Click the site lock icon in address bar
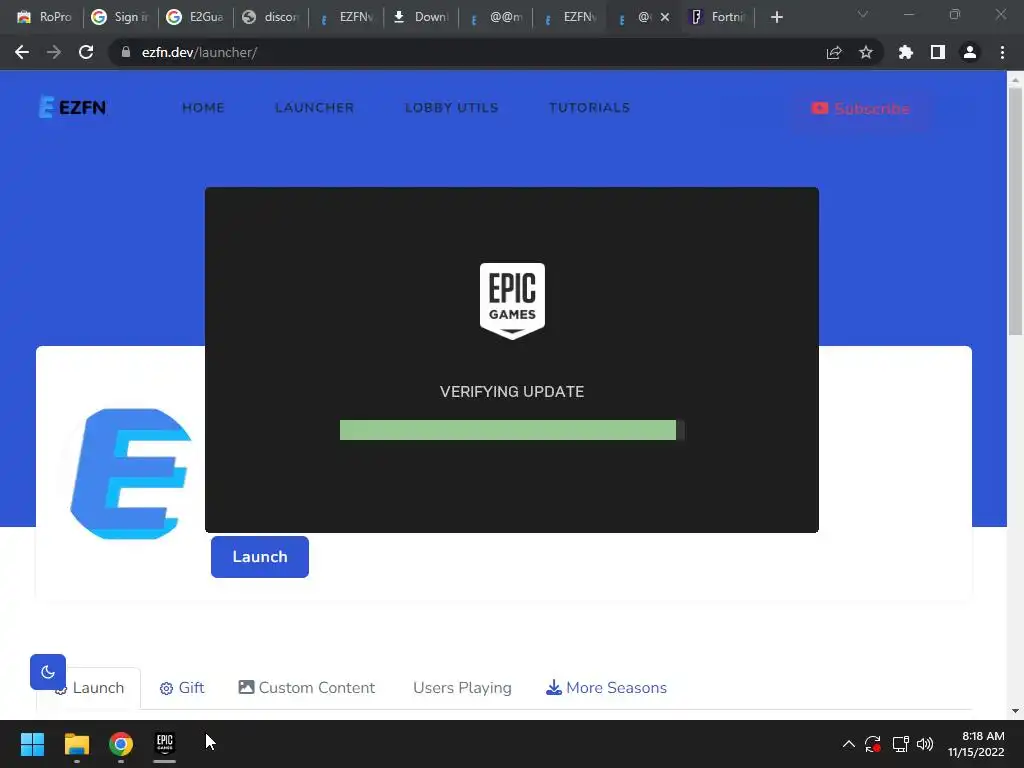Image resolution: width=1024 pixels, height=768 pixels. click(126, 52)
